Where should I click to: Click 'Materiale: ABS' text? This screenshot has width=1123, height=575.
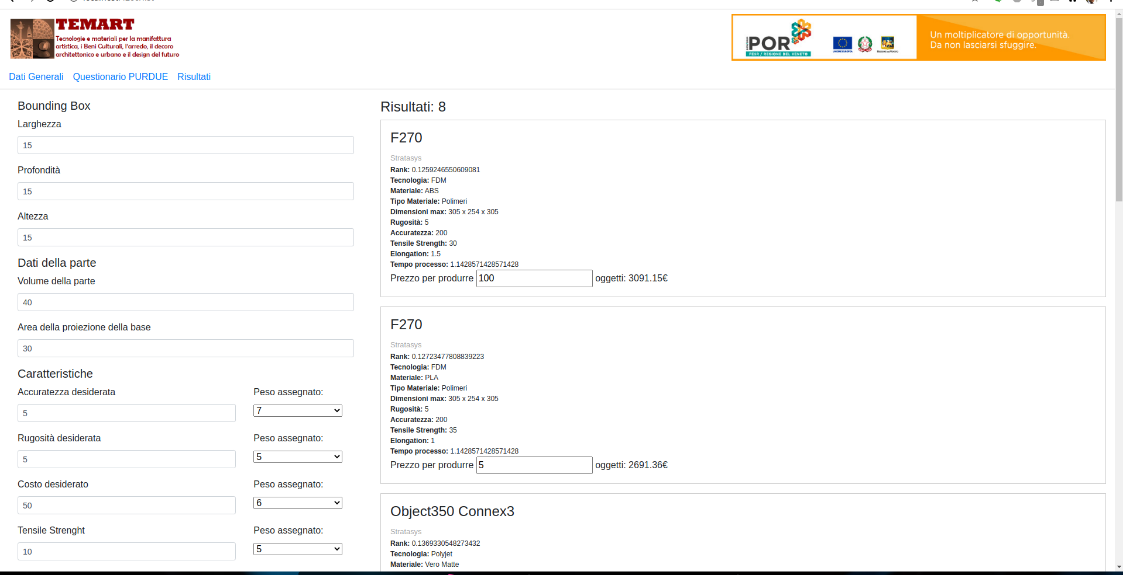(x=415, y=191)
